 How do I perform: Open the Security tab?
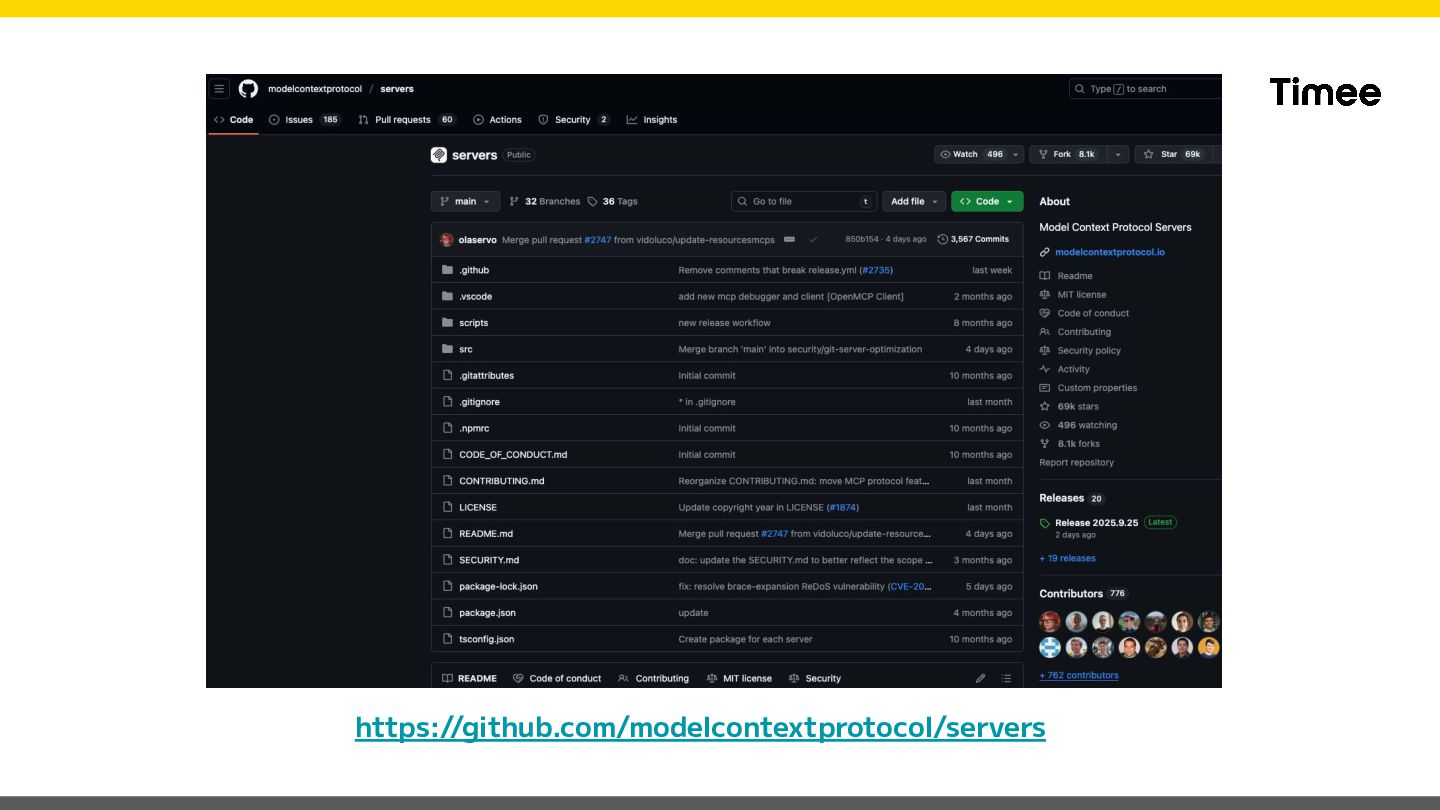[574, 120]
